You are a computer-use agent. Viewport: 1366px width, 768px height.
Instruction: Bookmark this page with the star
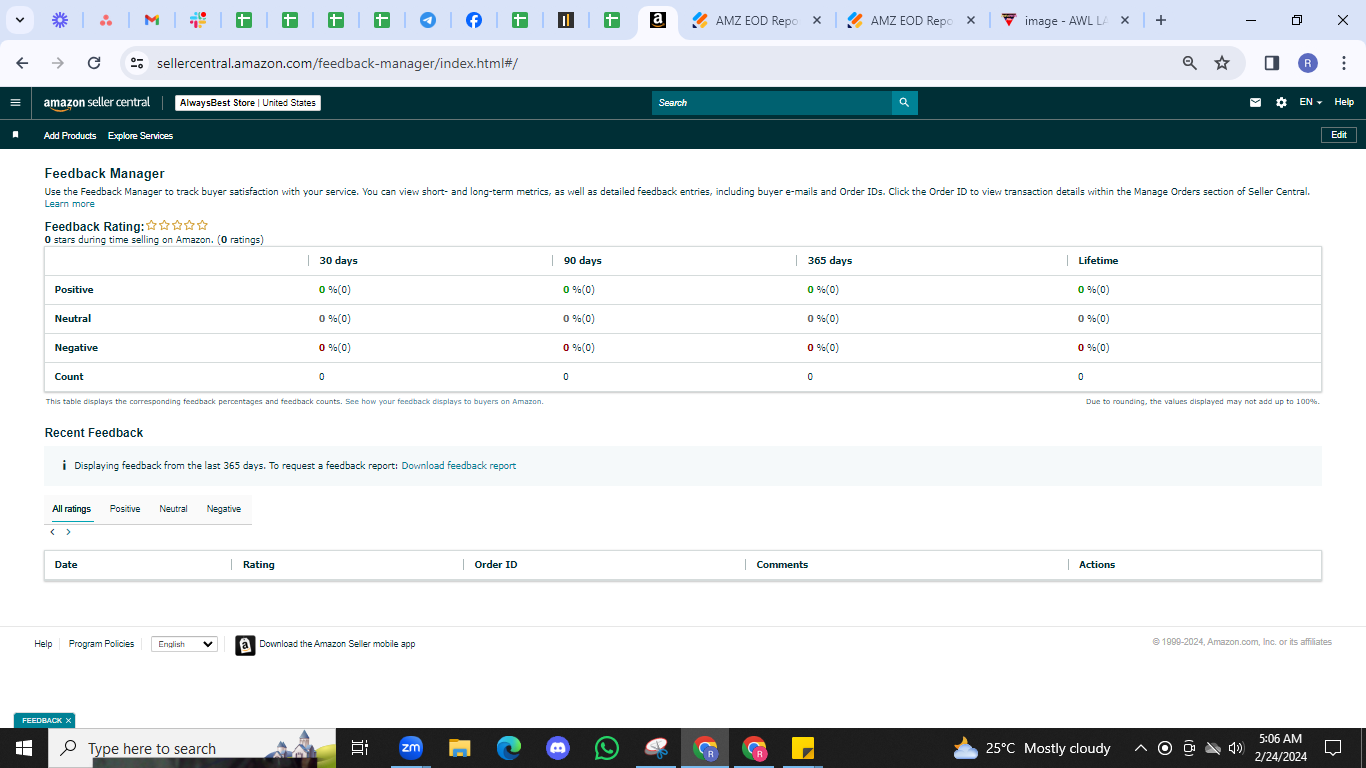click(x=1222, y=63)
